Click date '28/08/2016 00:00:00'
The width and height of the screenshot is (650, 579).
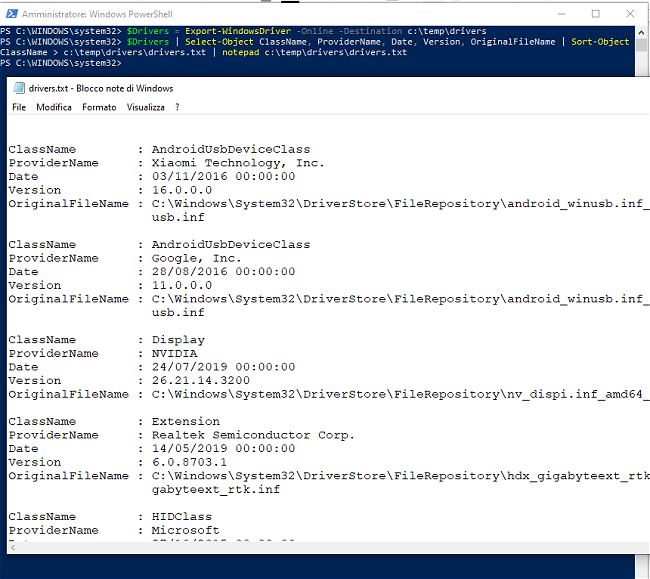click(223, 272)
